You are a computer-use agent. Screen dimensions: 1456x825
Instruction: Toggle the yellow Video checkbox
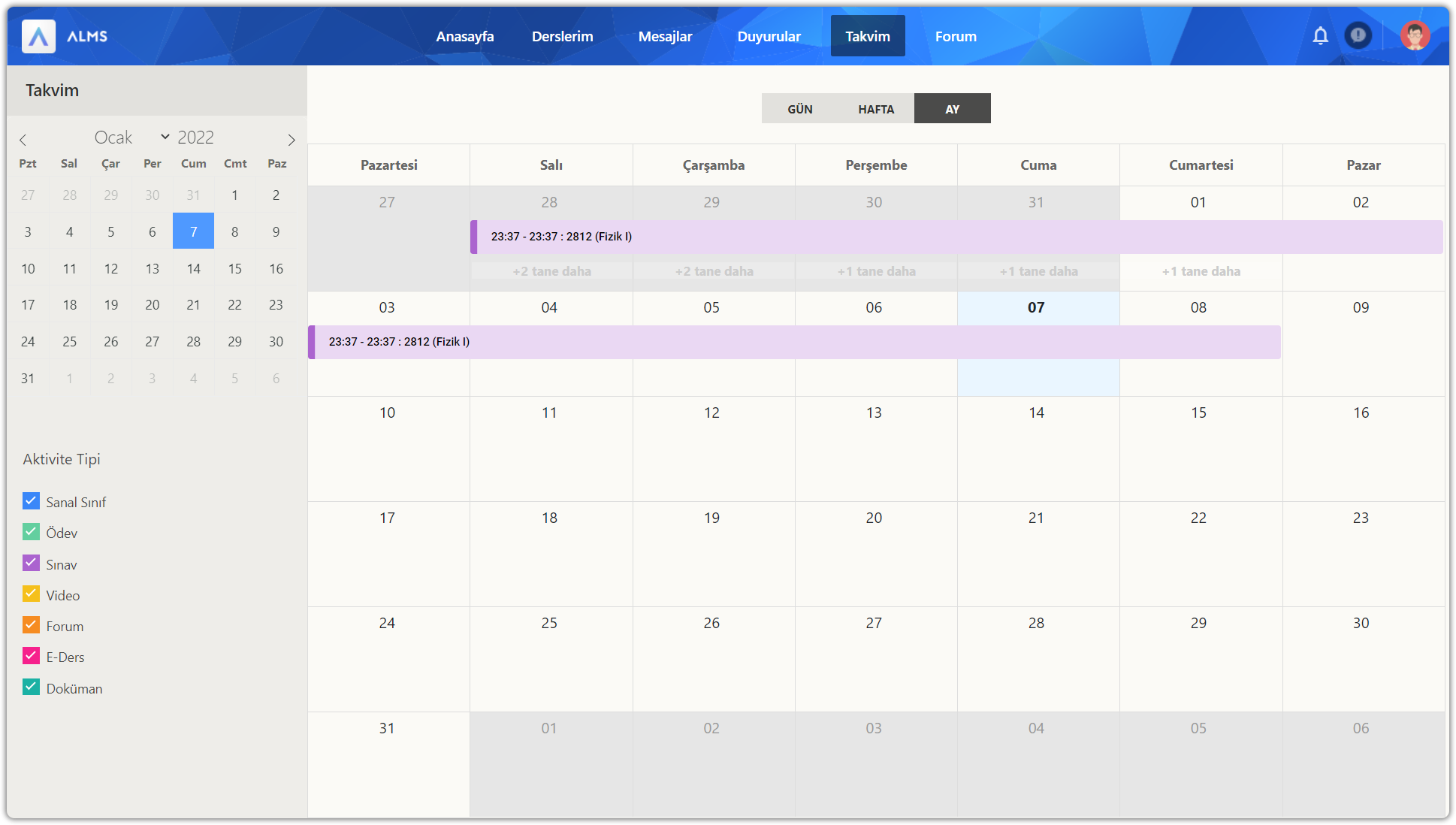coord(31,594)
